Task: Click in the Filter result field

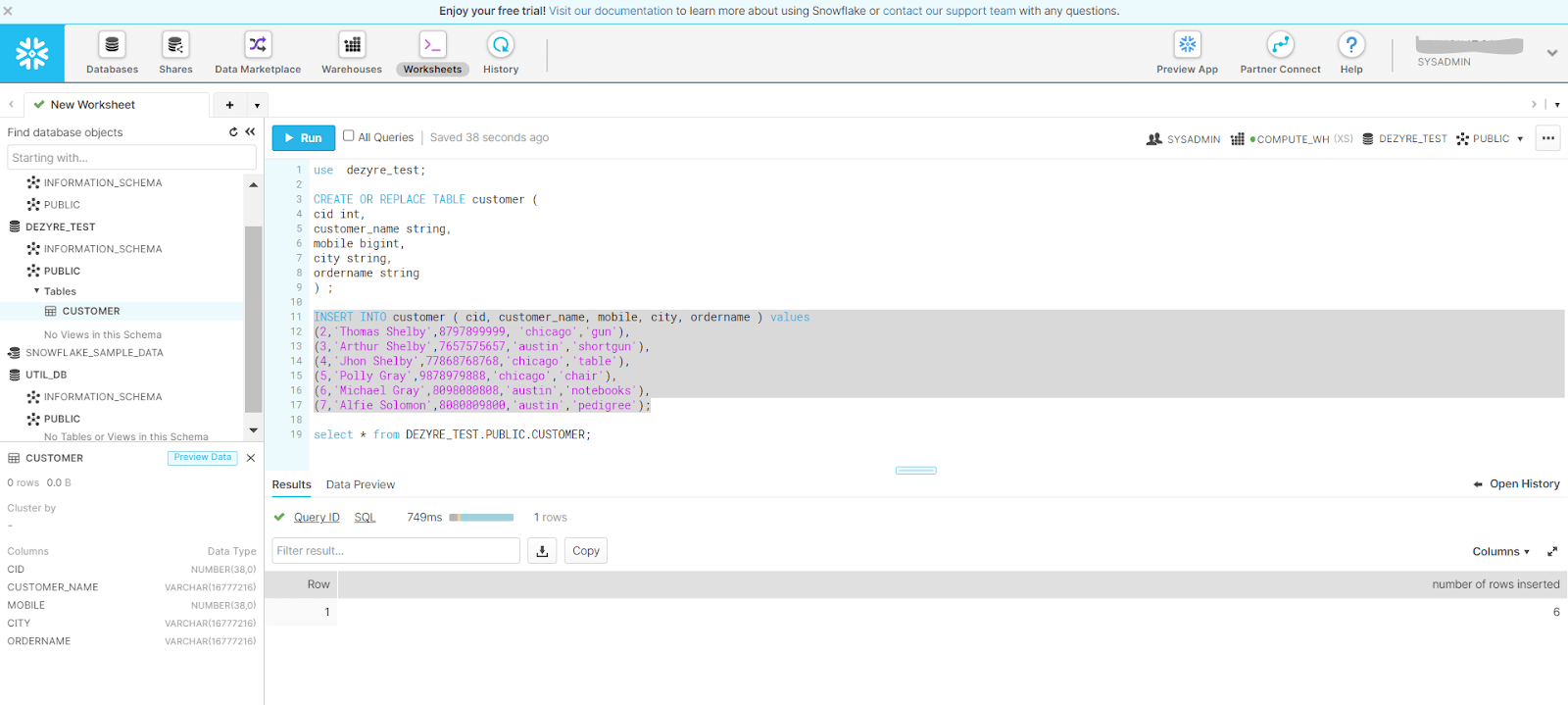Action: (x=396, y=551)
